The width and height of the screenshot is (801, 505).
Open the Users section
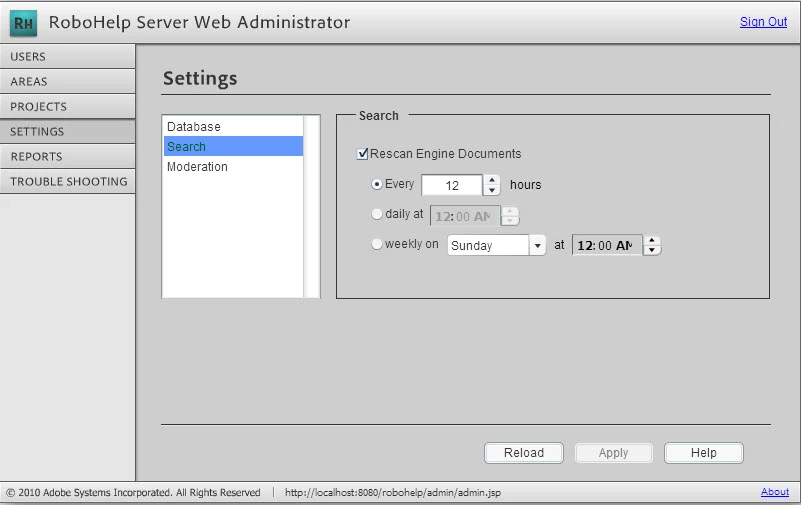(67, 56)
